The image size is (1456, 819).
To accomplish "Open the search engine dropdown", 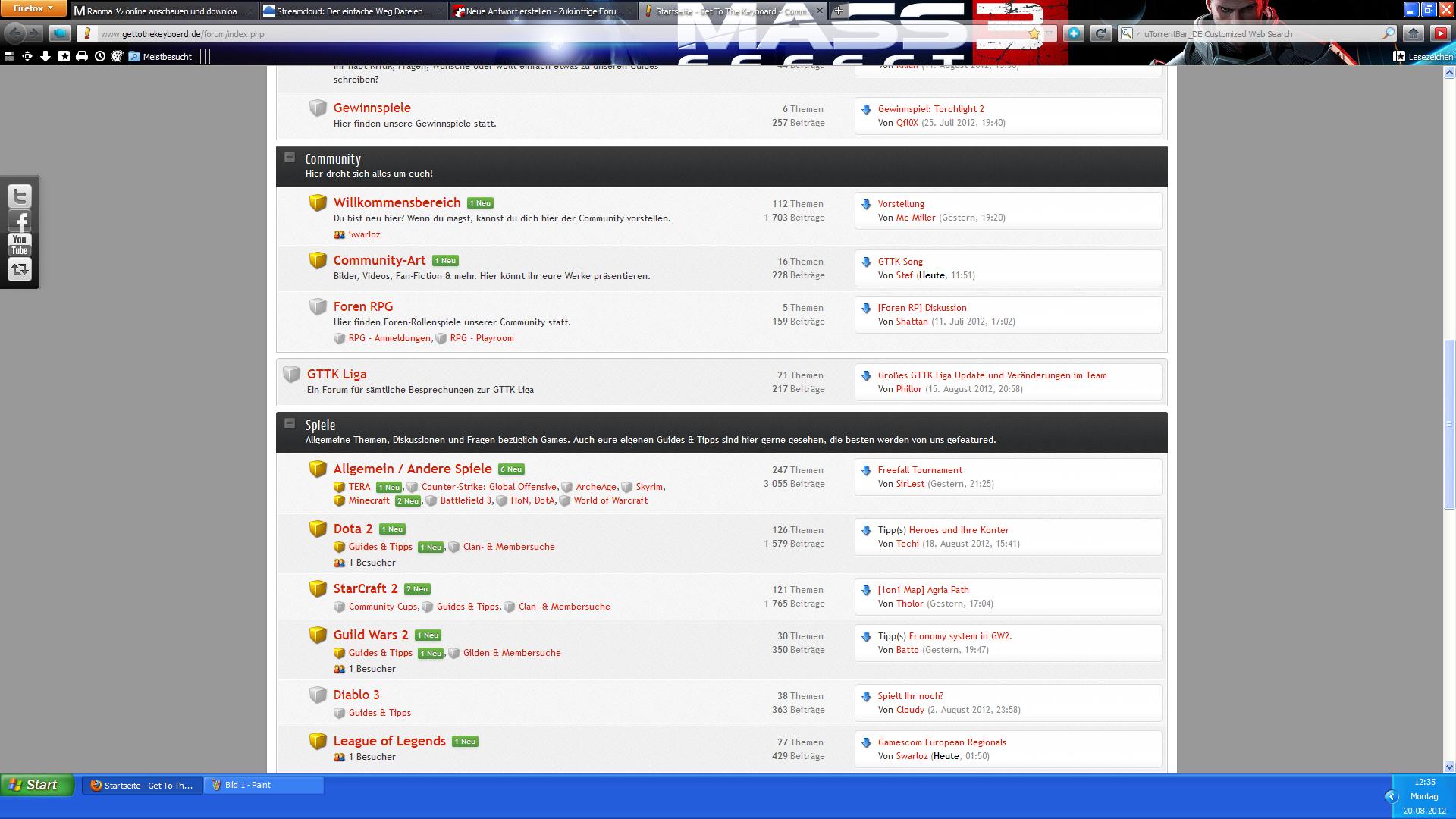I will [1129, 33].
